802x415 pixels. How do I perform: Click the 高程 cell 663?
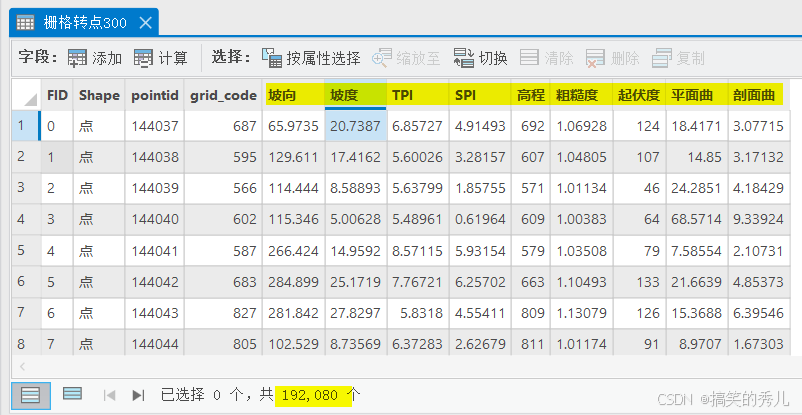point(530,282)
